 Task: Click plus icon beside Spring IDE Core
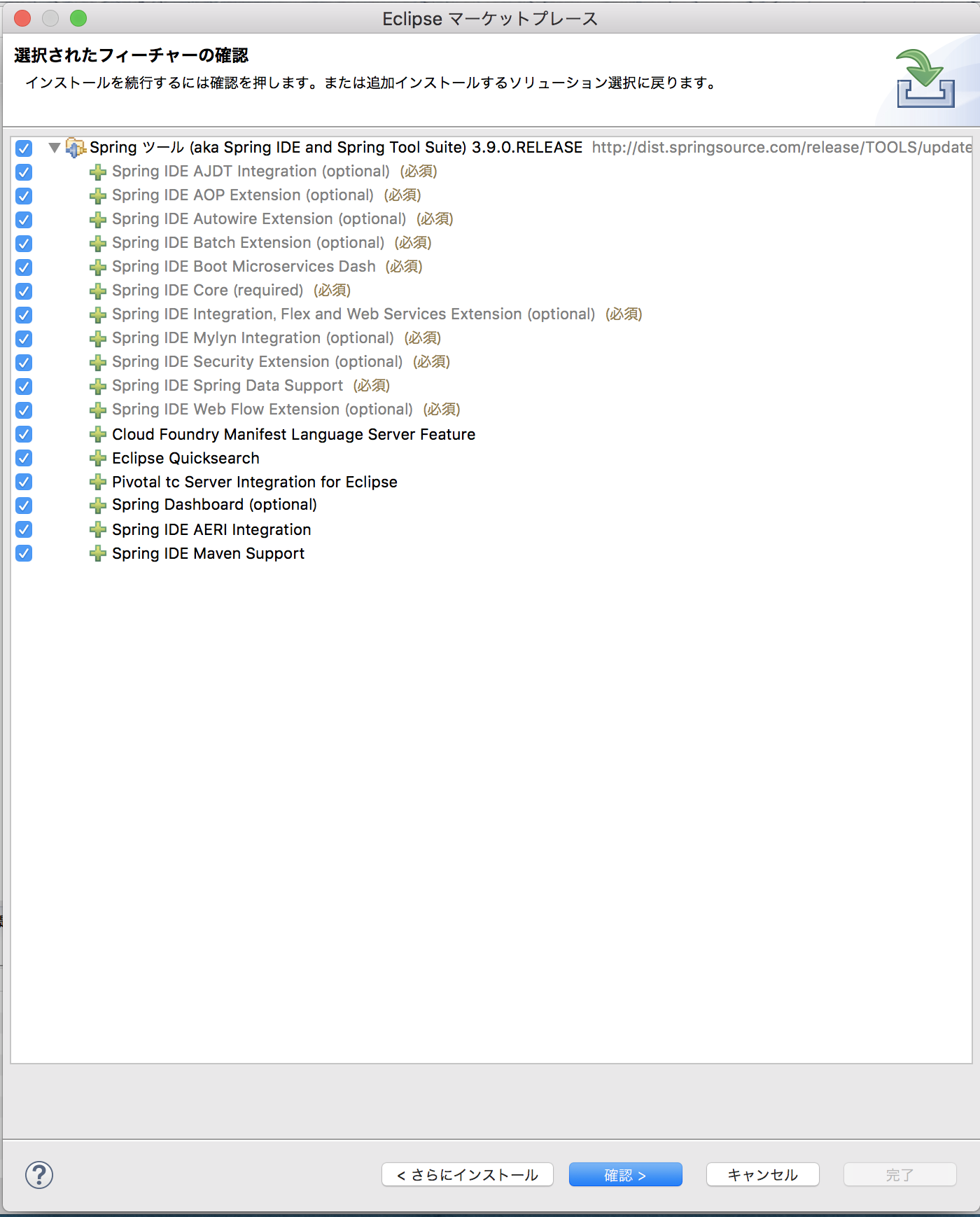coord(98,291)
